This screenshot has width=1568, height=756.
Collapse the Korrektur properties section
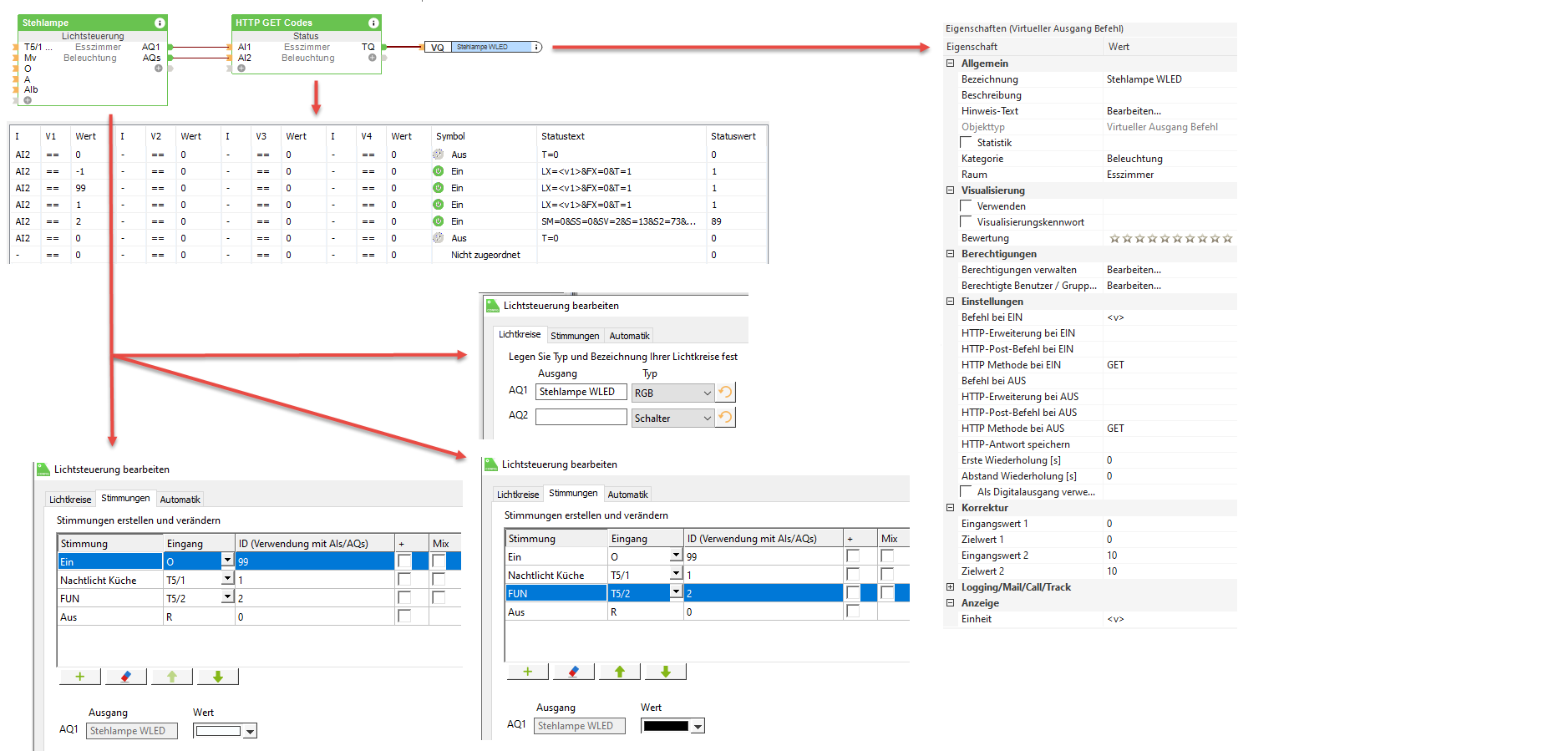(950, 507)
